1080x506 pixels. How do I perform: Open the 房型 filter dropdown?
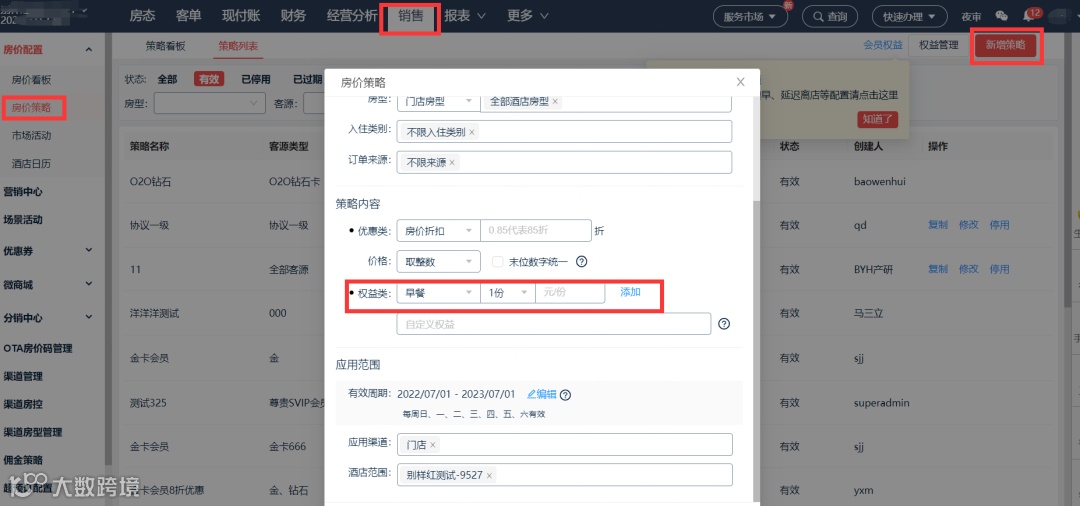209,103
